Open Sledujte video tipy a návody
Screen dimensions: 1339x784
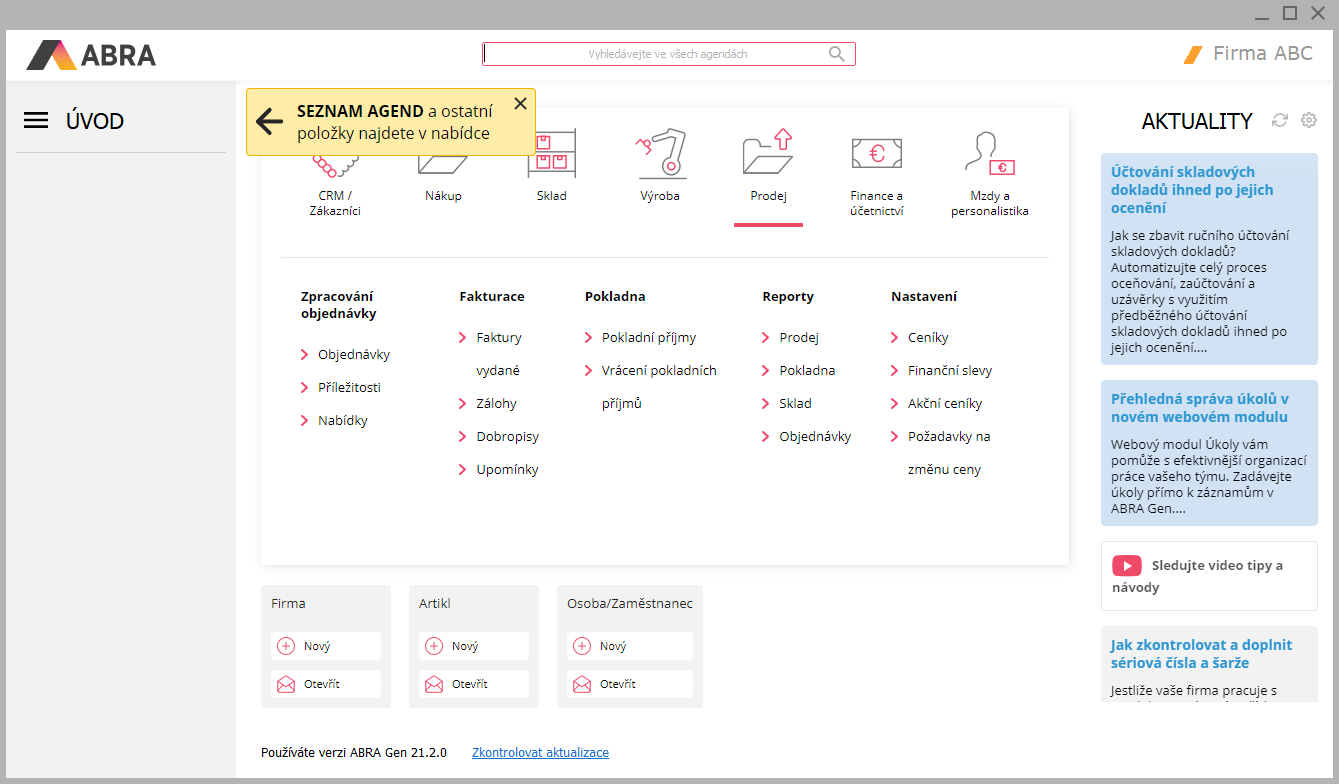coord(1208,576)
